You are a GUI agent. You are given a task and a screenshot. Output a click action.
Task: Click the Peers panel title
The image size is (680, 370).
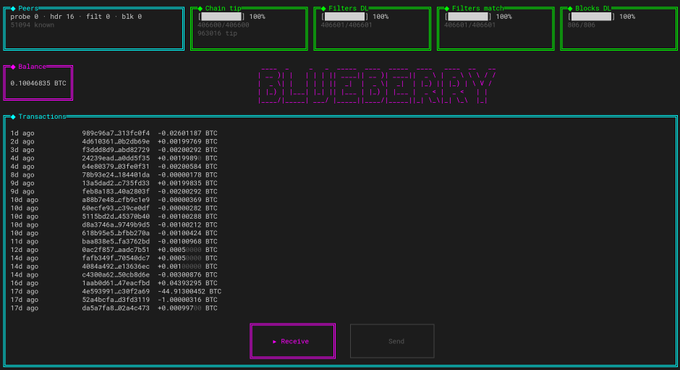coord(28,8)
